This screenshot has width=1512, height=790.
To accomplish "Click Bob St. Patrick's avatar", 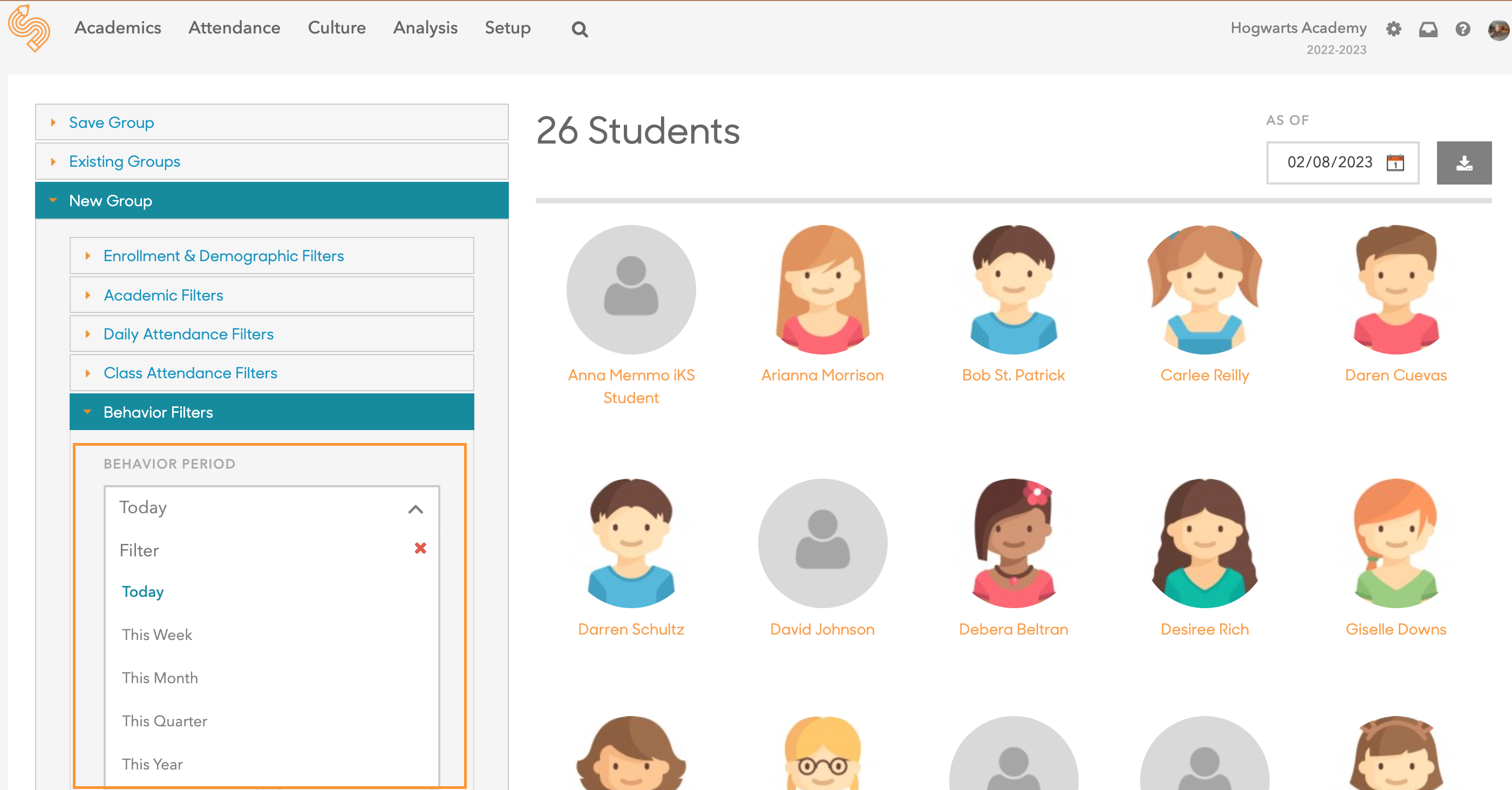I will [x=1014, y=290].
